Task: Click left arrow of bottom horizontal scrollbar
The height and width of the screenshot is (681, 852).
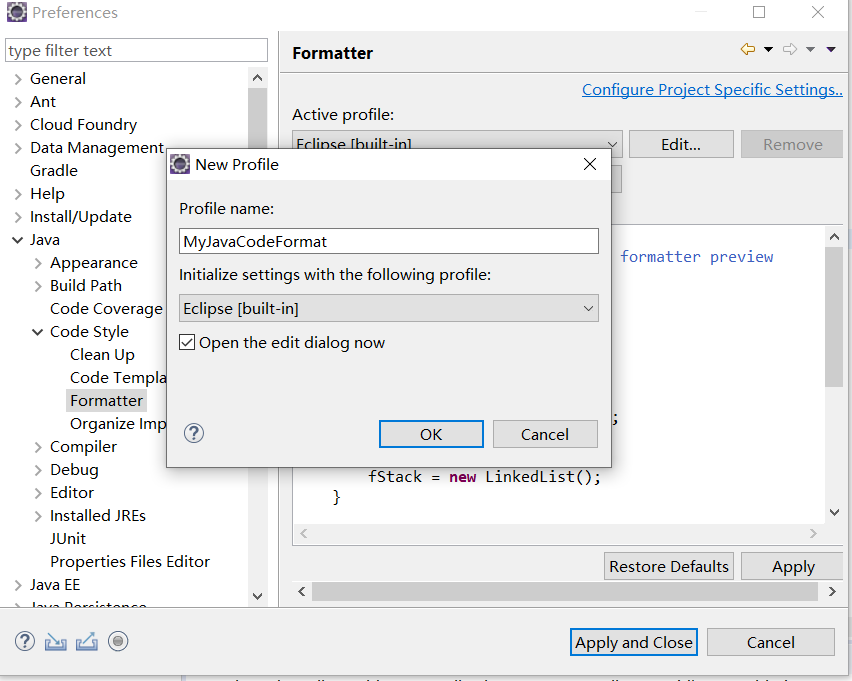Action: (302, 591)
